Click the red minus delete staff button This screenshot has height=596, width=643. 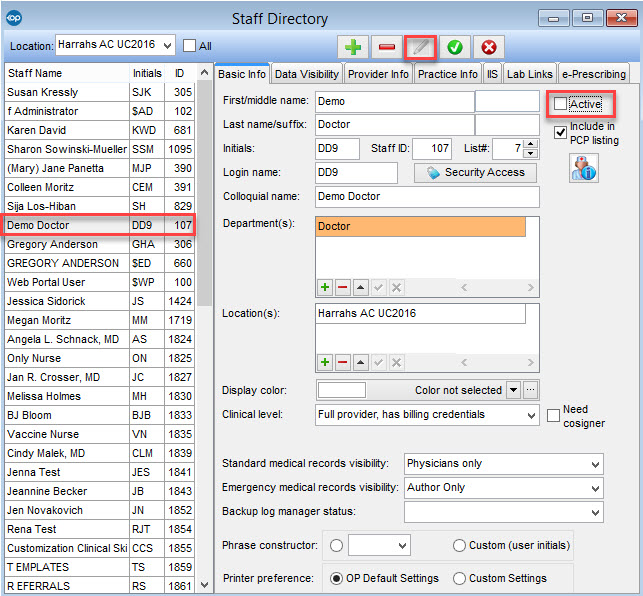pyautogui.click(x=387, y=47)
